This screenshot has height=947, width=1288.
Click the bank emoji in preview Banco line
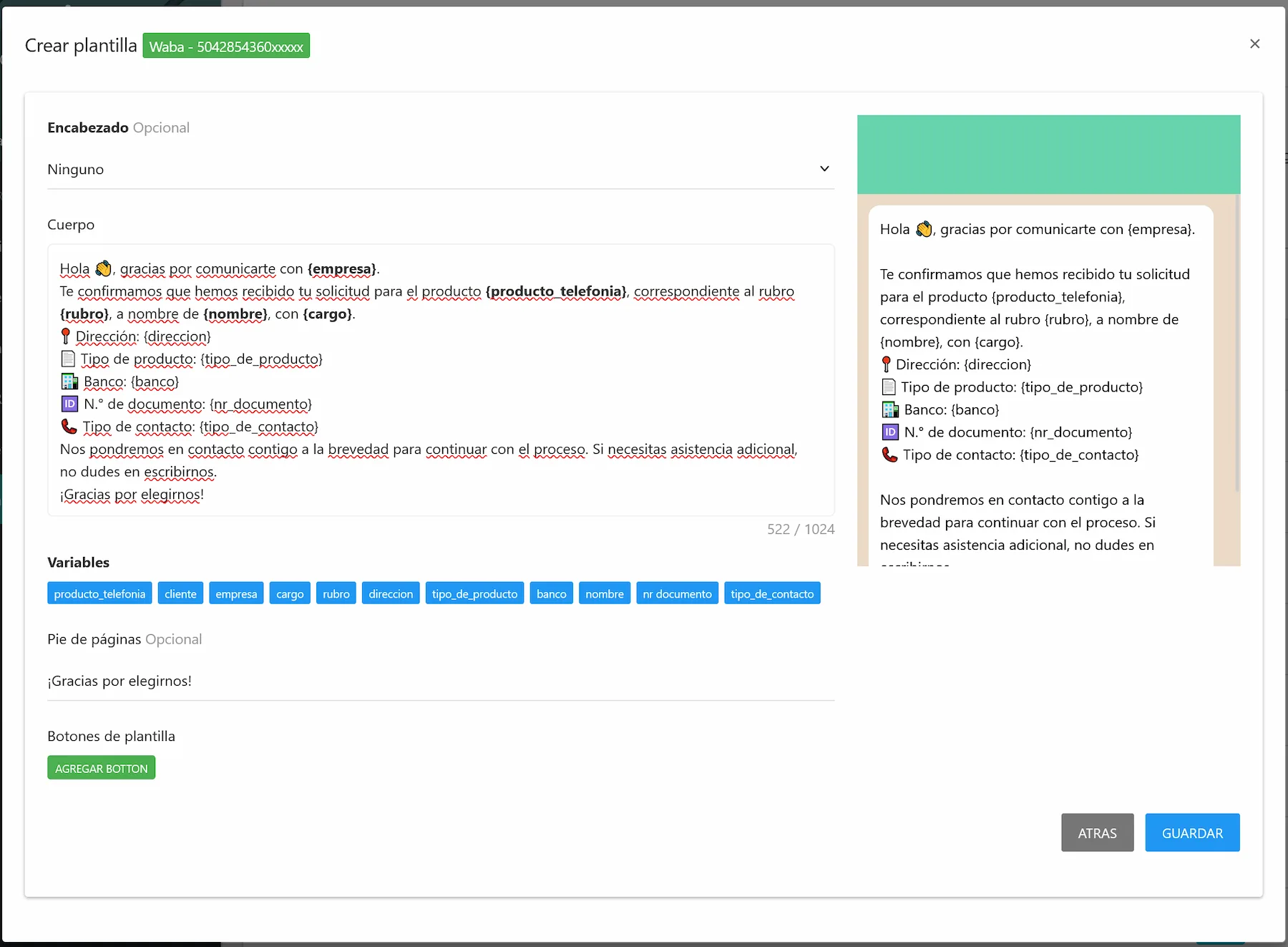click(890, 409)
